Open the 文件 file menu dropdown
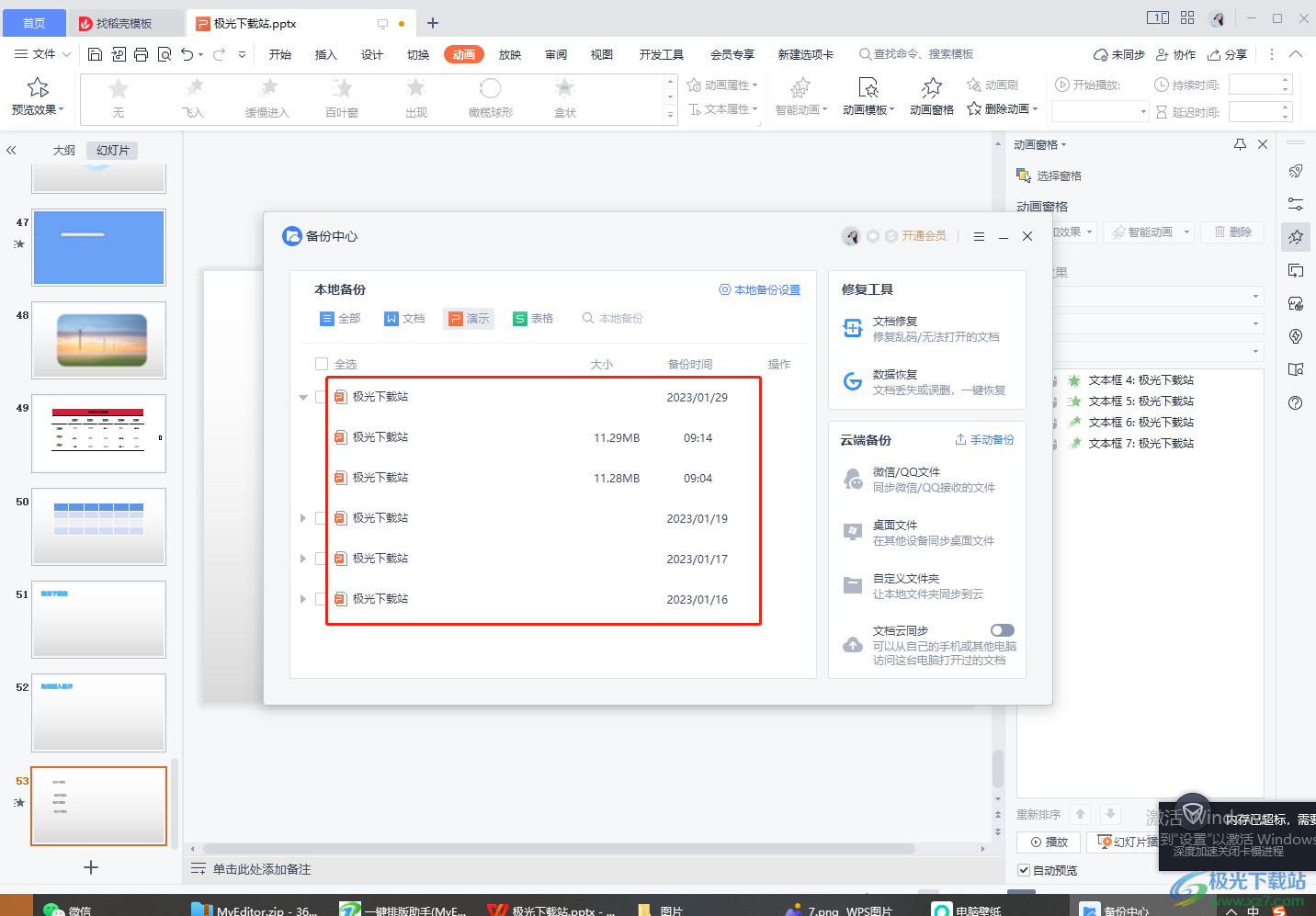This screenshot has width=1316, height=916. point(43,54)
